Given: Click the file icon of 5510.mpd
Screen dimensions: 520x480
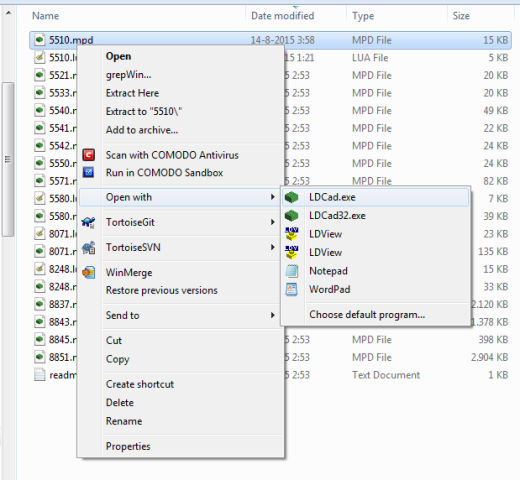Looking at the screenshot, I should pos(39,40).
